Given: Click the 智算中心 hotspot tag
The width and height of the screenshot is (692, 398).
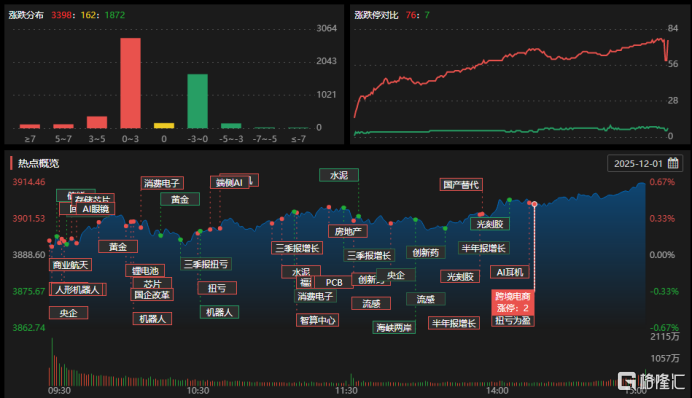Looking at the screenshot, I should click(x=317, y=320).
